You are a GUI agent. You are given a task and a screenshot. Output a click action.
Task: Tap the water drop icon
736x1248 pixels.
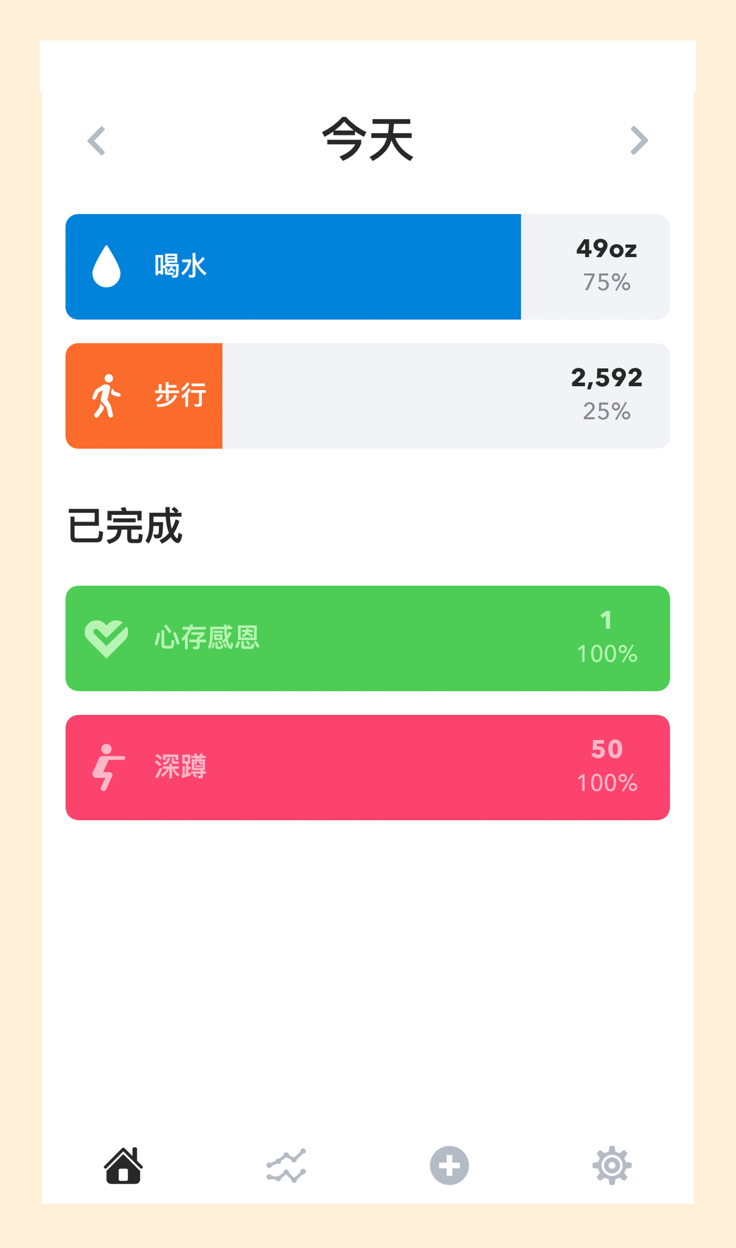point(106,267)
